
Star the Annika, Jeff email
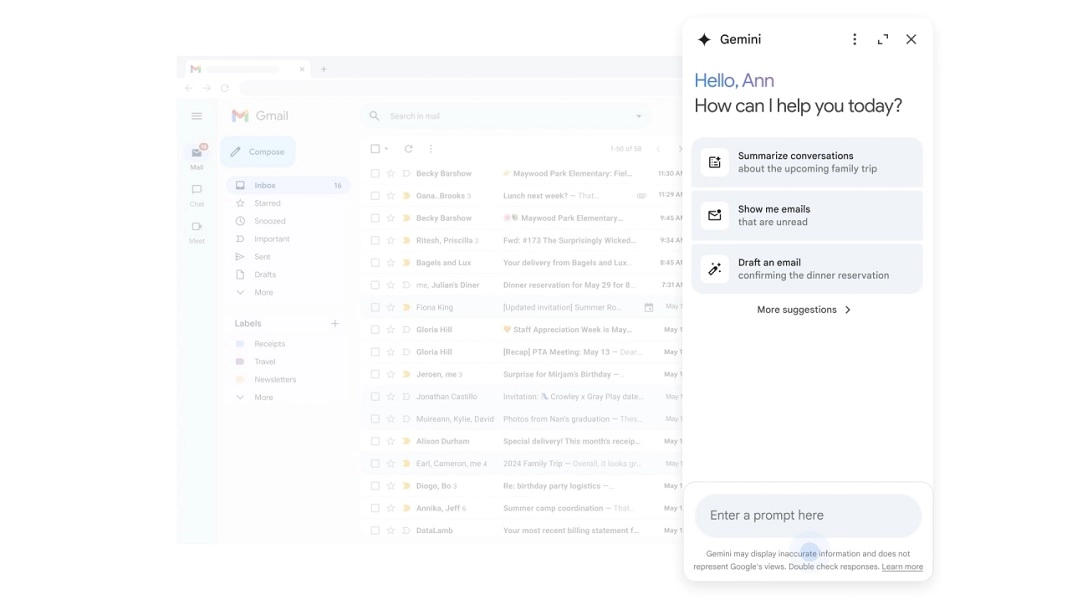point(391,508)
